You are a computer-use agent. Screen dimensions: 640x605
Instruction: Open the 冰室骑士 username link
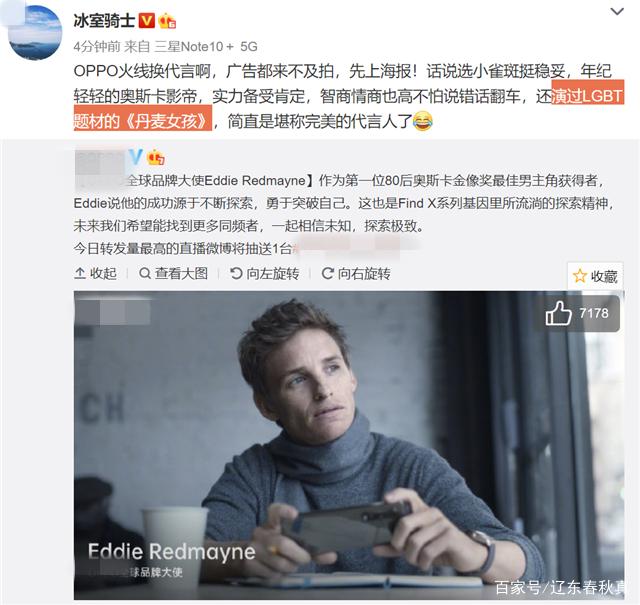[x=104, y=21]
